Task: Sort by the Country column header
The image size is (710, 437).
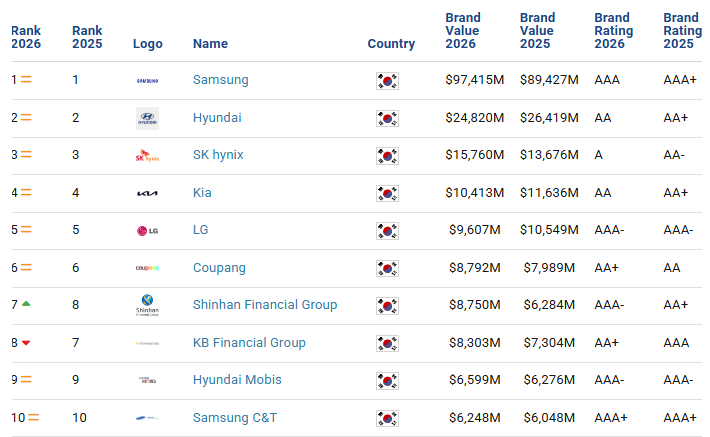Action: pos(391,44)
